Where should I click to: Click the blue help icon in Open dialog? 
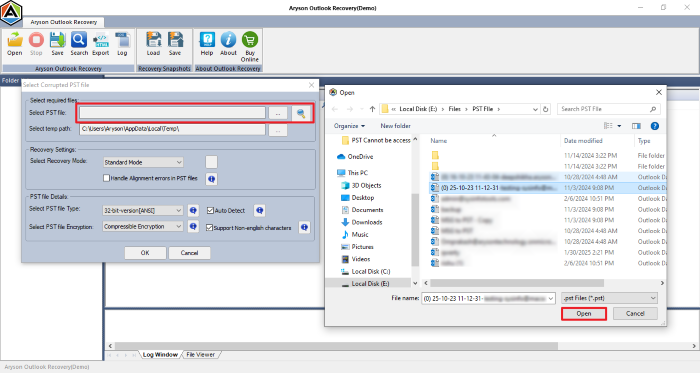point(654,126)
